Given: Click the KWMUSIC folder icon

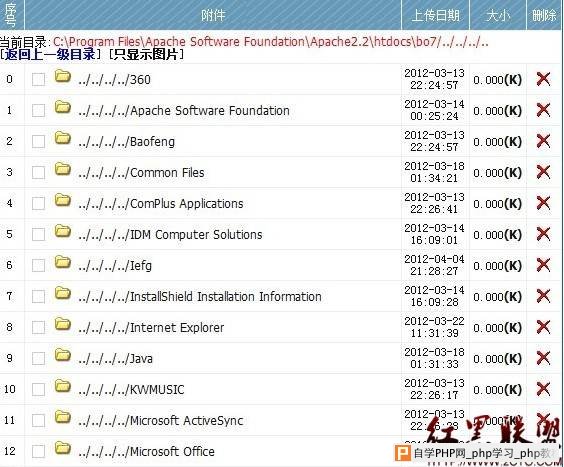Looking at the screenshot, I should pos(63,386).
